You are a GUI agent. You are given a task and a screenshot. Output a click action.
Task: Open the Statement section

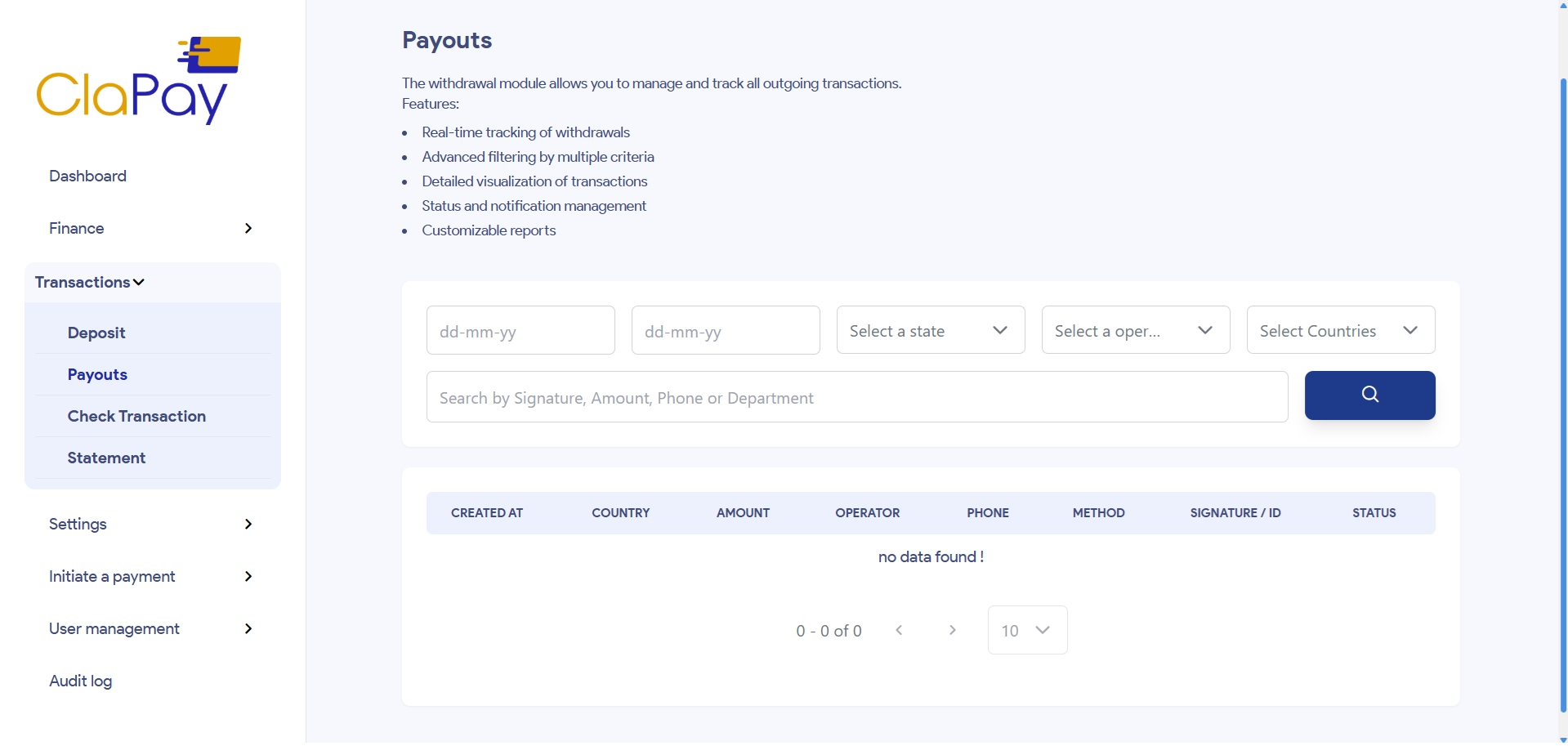(105, 458)
